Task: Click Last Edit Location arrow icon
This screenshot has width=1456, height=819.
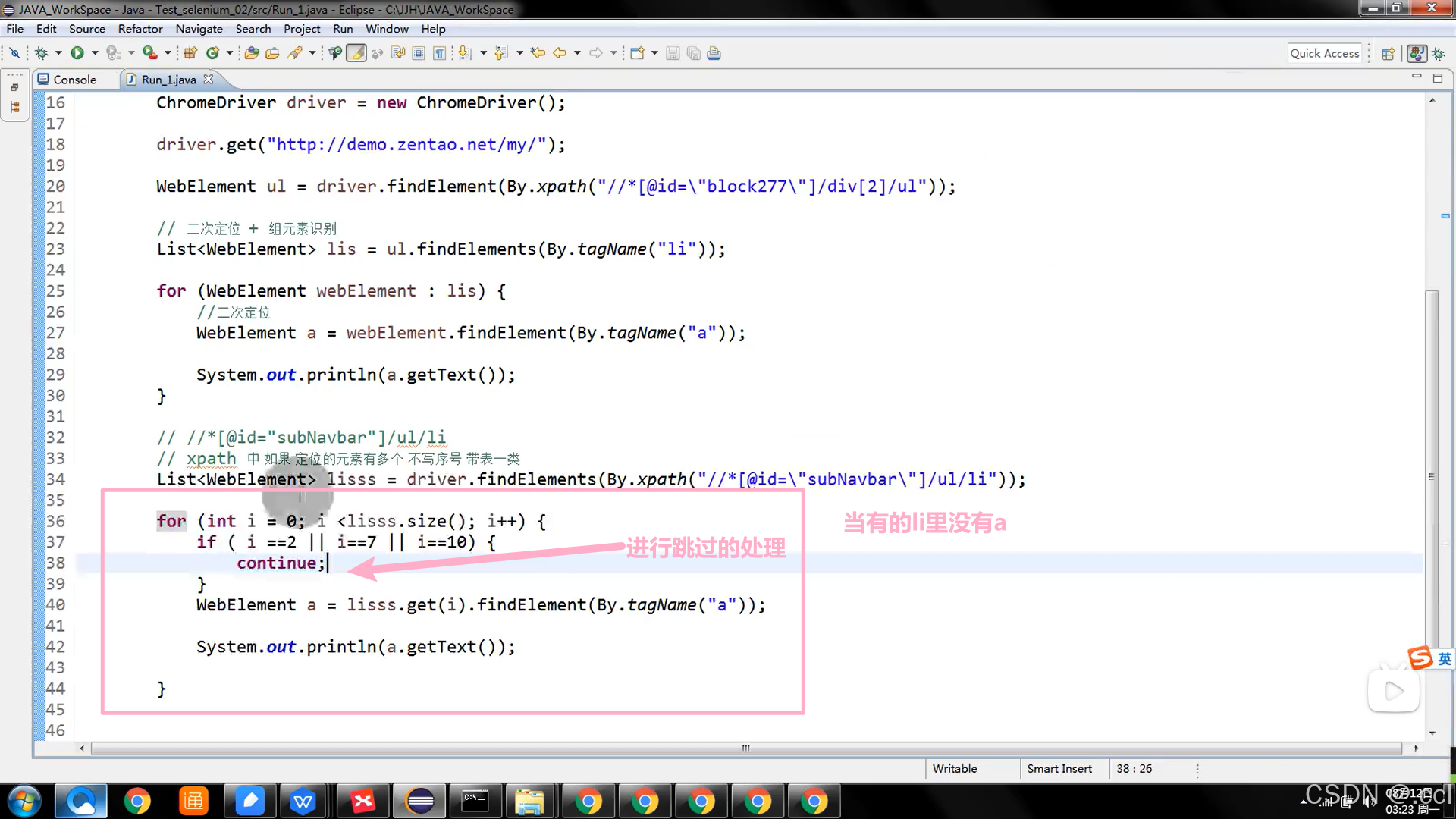Action: [x=538, y=52]
